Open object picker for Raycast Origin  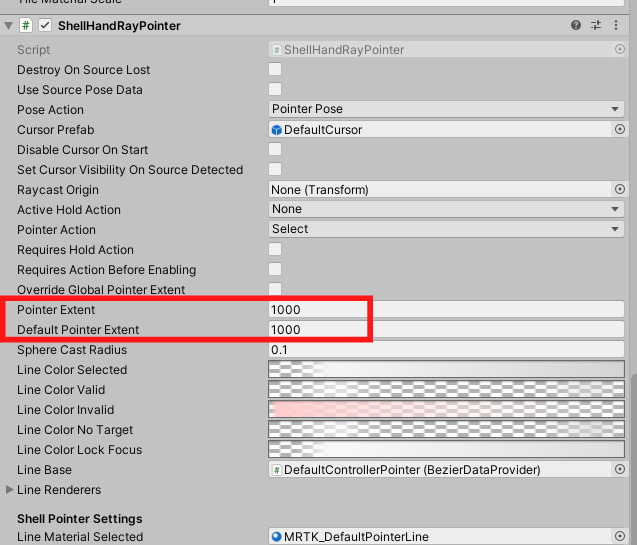coord(620,189)
